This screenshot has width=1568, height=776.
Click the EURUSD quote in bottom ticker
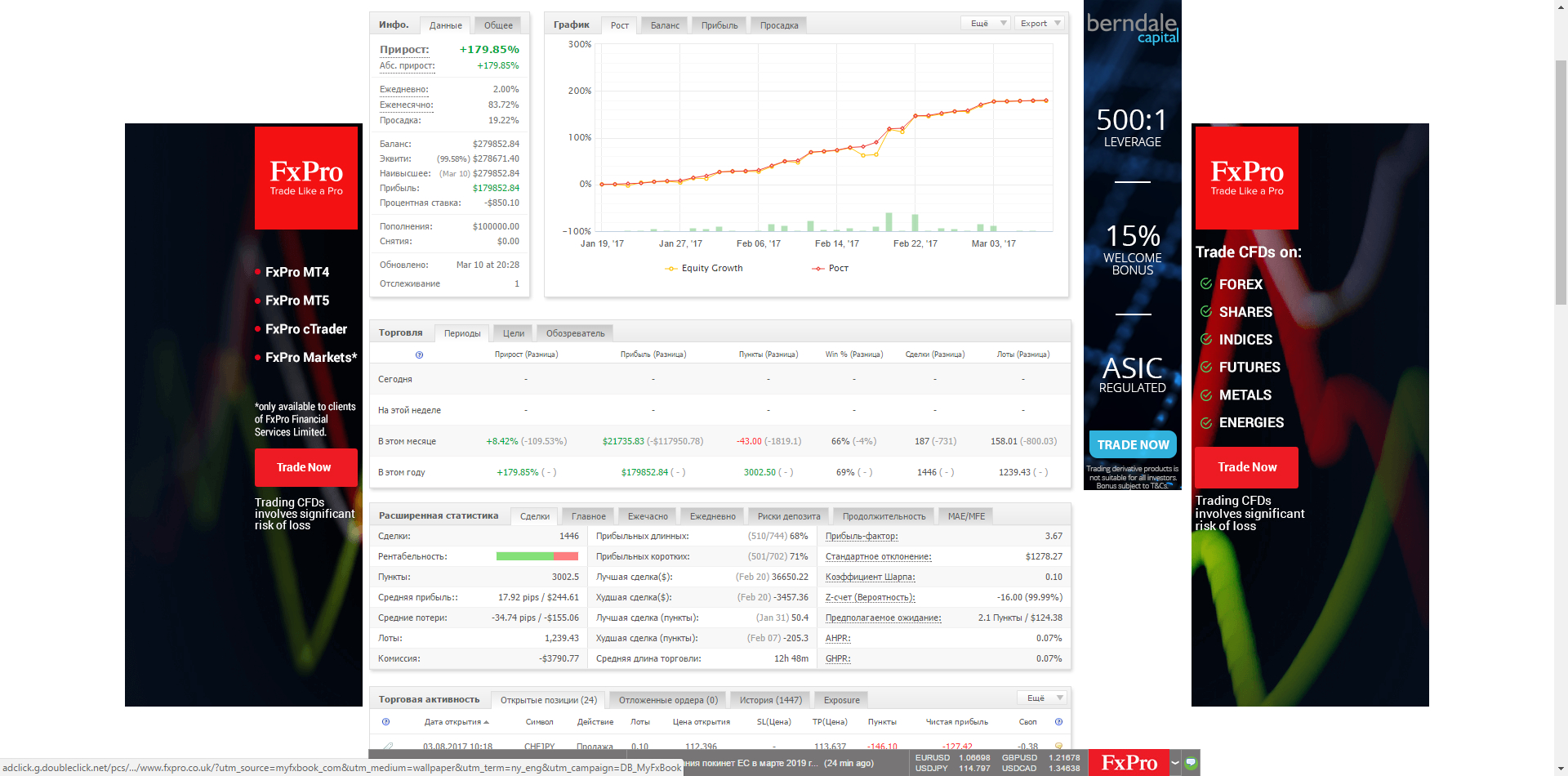[952, 758]
